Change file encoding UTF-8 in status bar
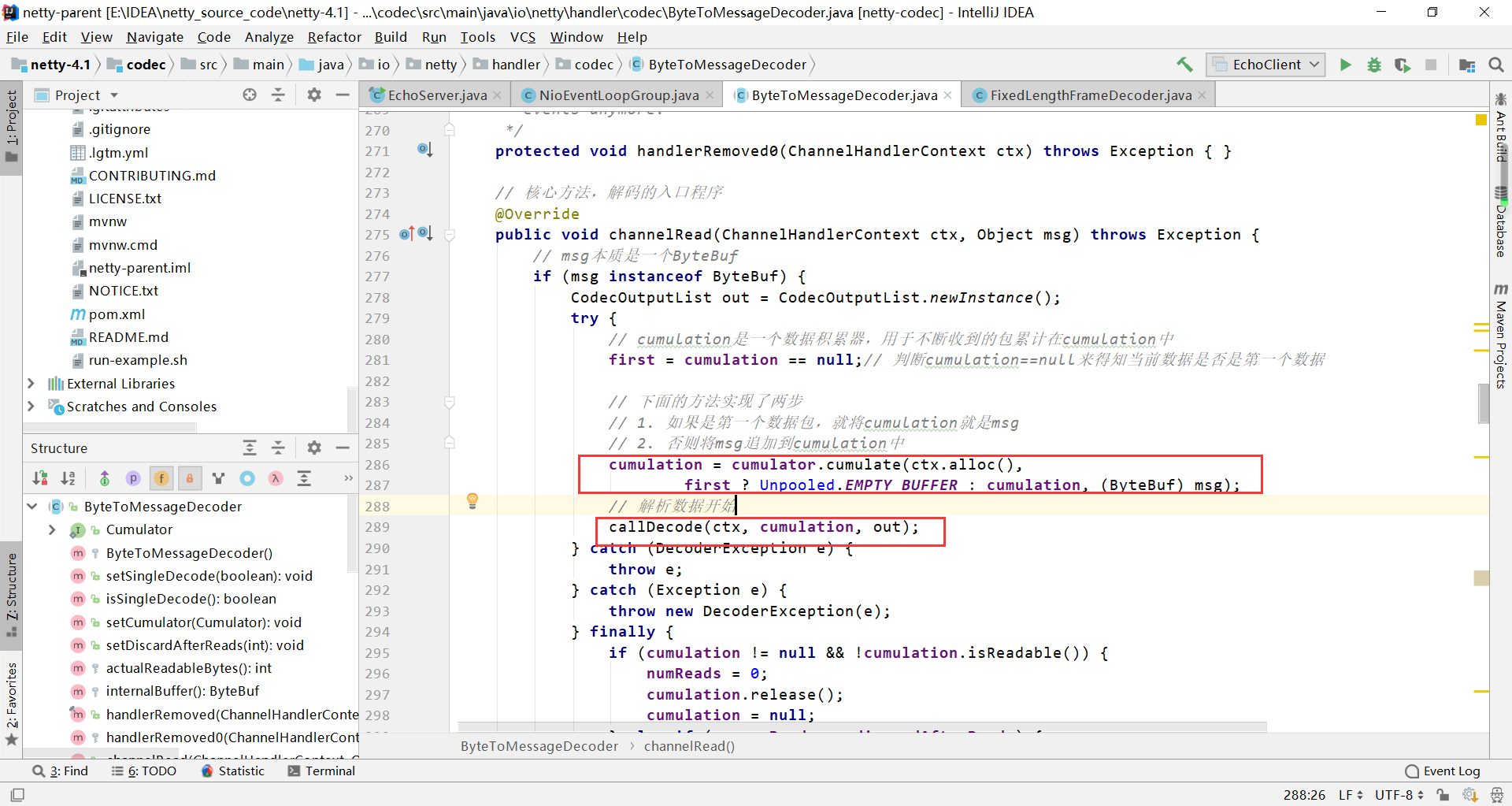This screenshot has height=806, width=1512. pyautogui.click(x=1399, y=794)
